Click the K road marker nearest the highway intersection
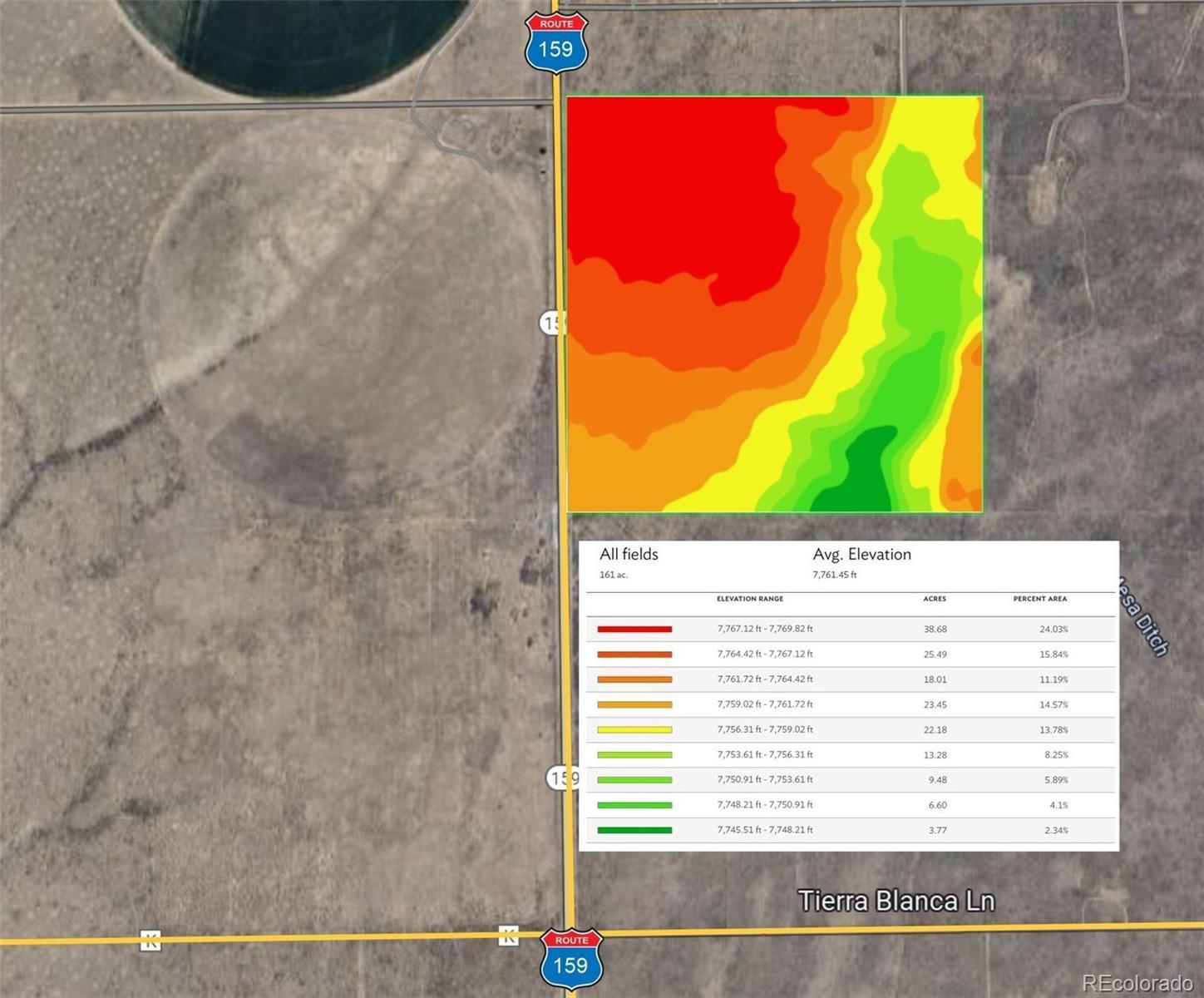The image size is (1204, 998). click(508, 935)
